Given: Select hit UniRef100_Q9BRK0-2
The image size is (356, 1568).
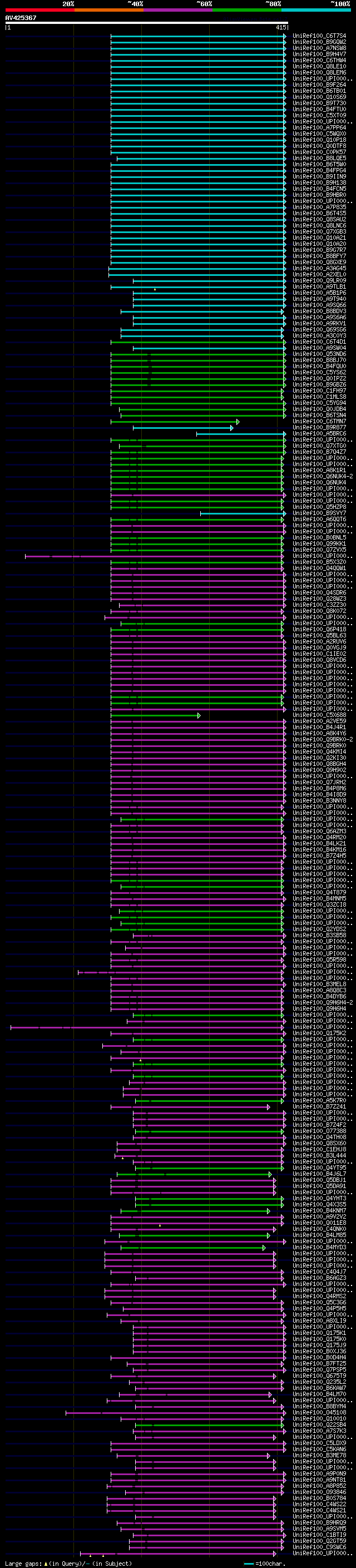Looking at the screenshot, I should coord(323,740).
